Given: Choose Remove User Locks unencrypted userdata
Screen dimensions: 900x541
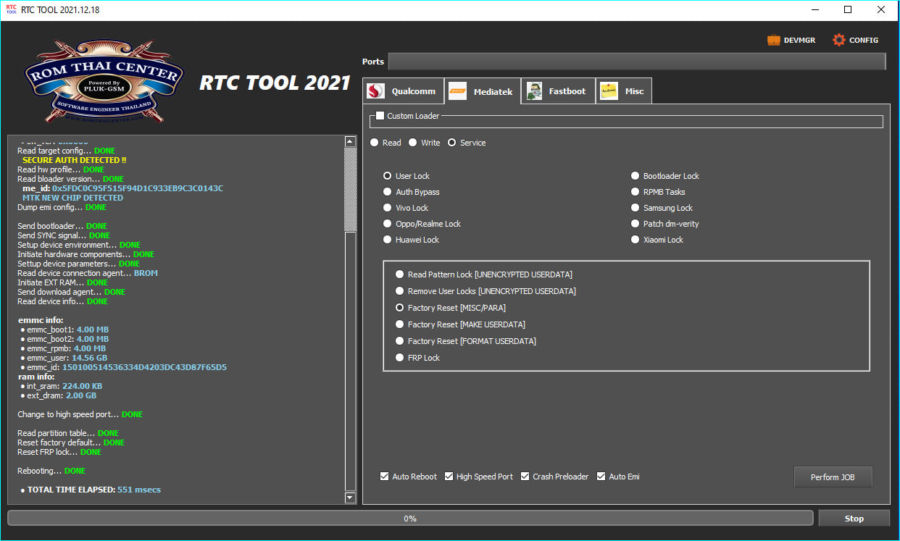Looking at the screenshot, I should click(399, 291).
